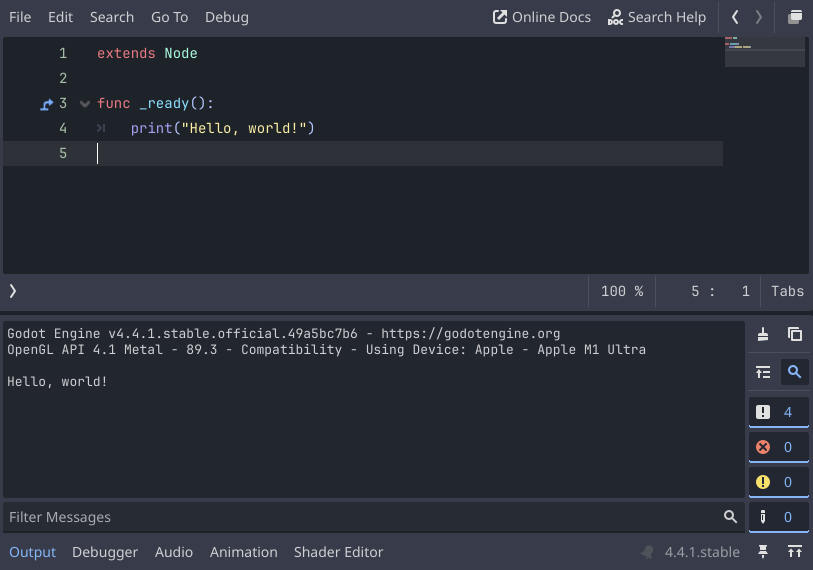
Task: Fold the _ready function using chevron
Action: coord(84,104)
